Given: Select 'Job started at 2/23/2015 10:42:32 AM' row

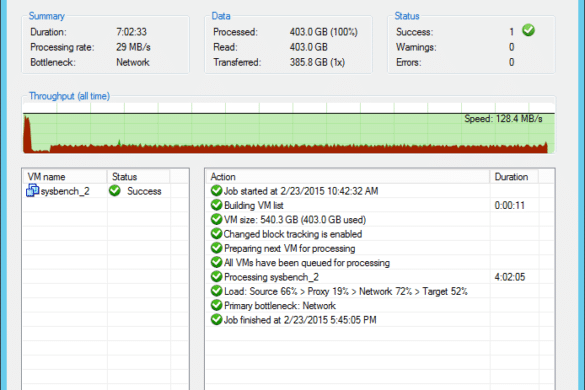Looking at the screenshot, I should pyautogui.click(x=380, y=191).
